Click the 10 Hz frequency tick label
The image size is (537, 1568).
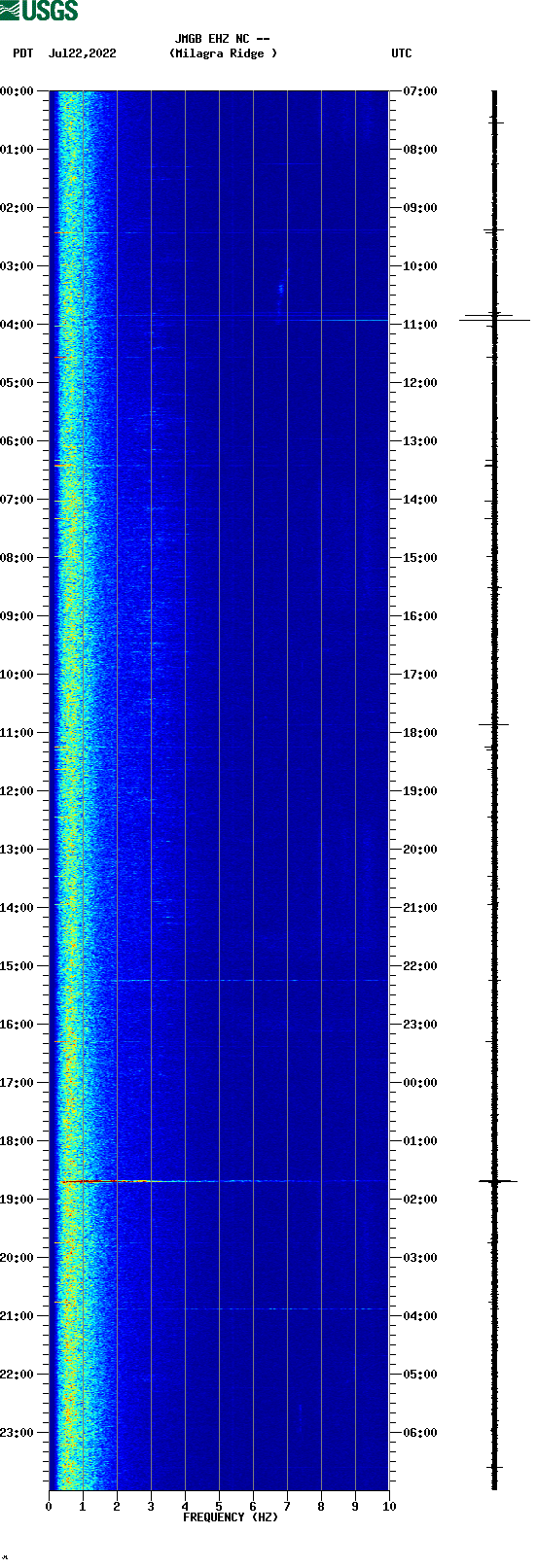(x=389, y=1507)
